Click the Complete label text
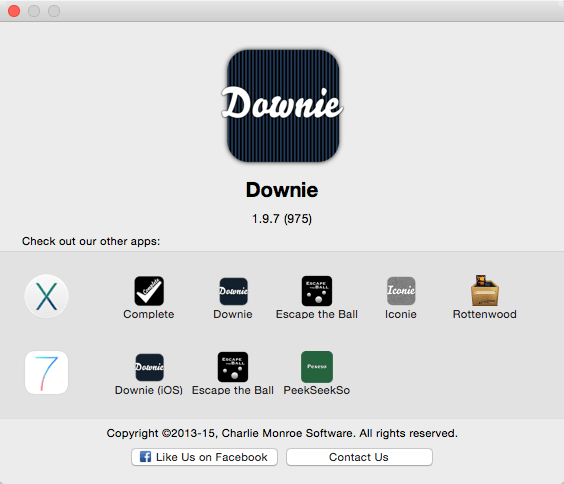Viewport: 564px width, 484px height. pos(149,314)
